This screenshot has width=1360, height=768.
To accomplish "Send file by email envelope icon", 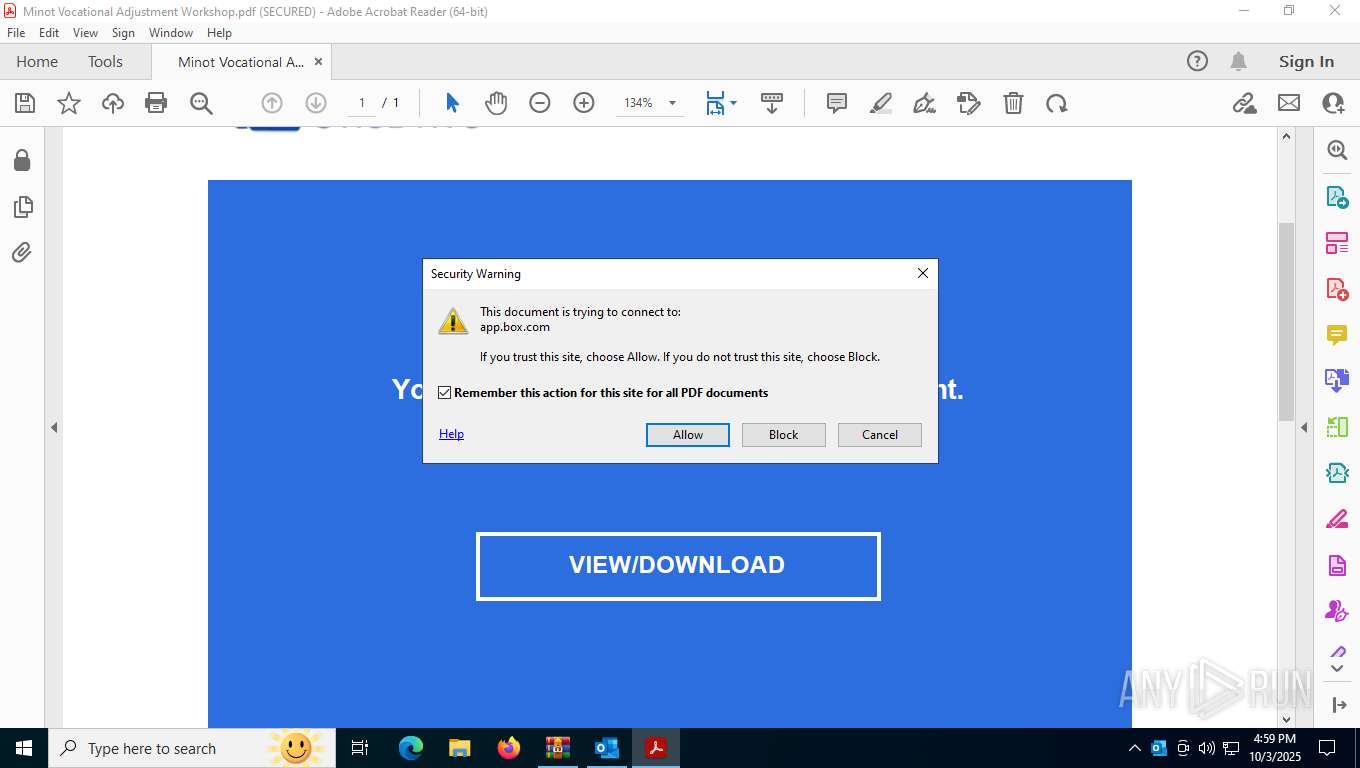I will 1289,103.
